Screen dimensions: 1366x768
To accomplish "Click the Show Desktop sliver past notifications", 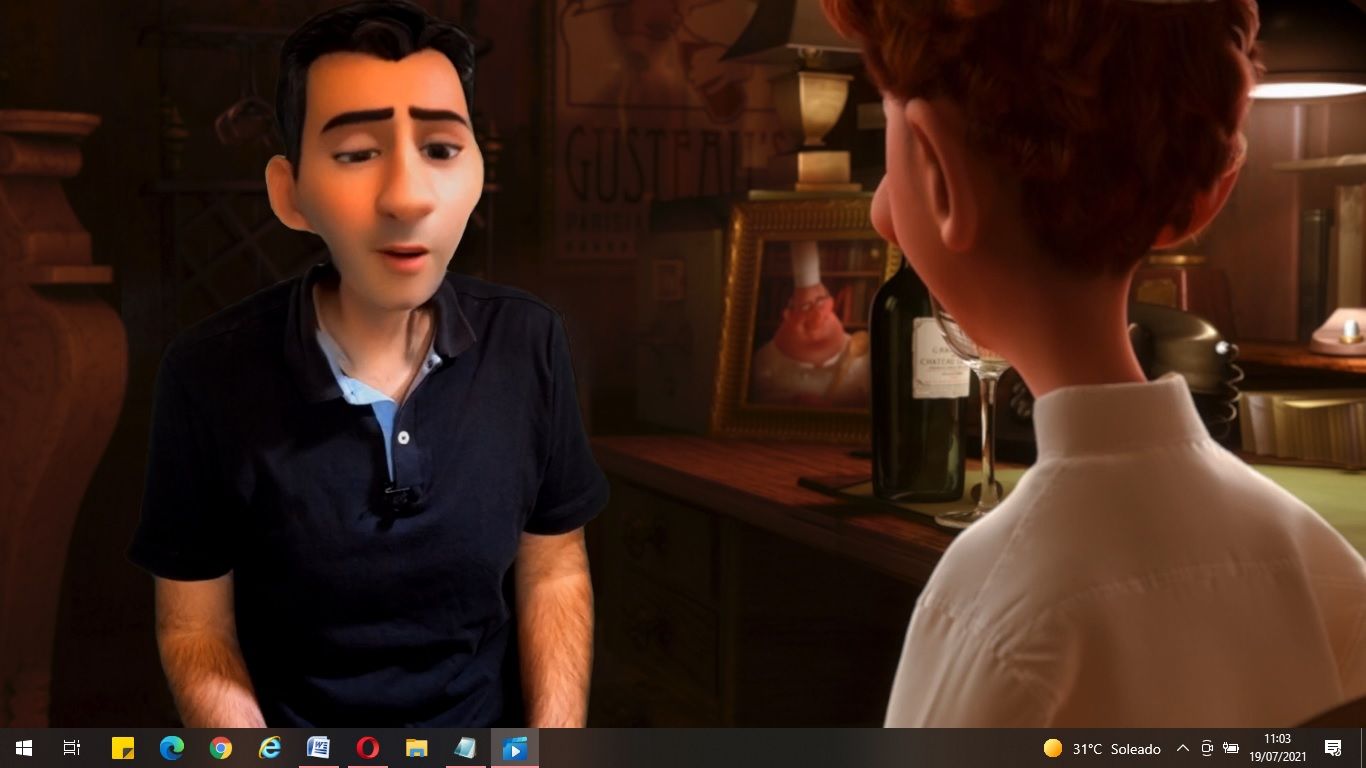I will tap(1363, 748).
